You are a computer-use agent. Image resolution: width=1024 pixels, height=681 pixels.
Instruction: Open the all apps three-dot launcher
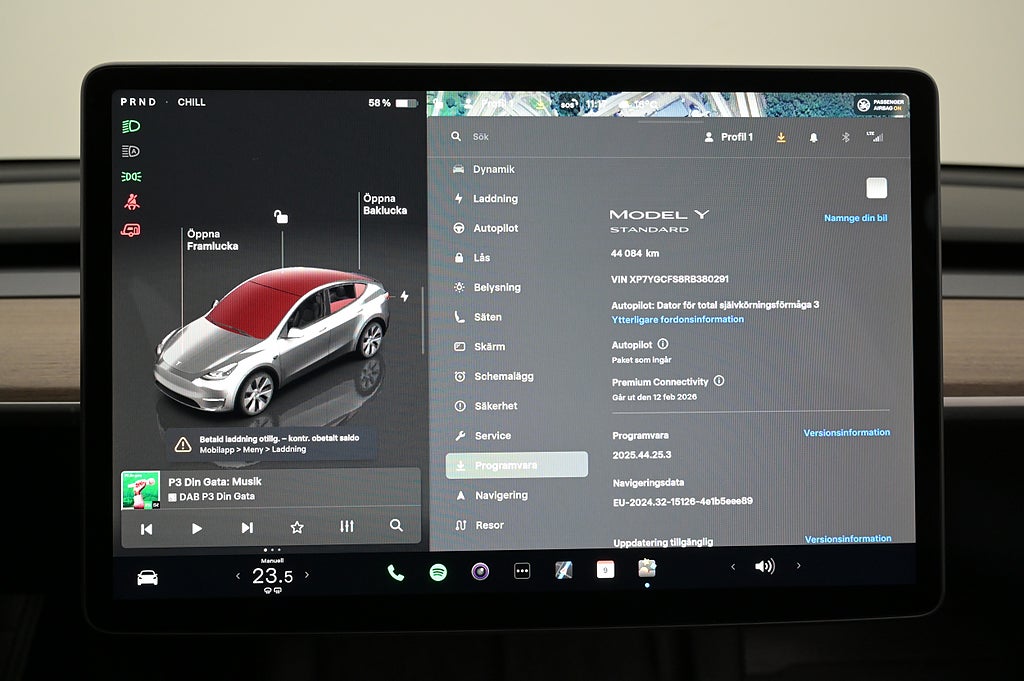522,571
